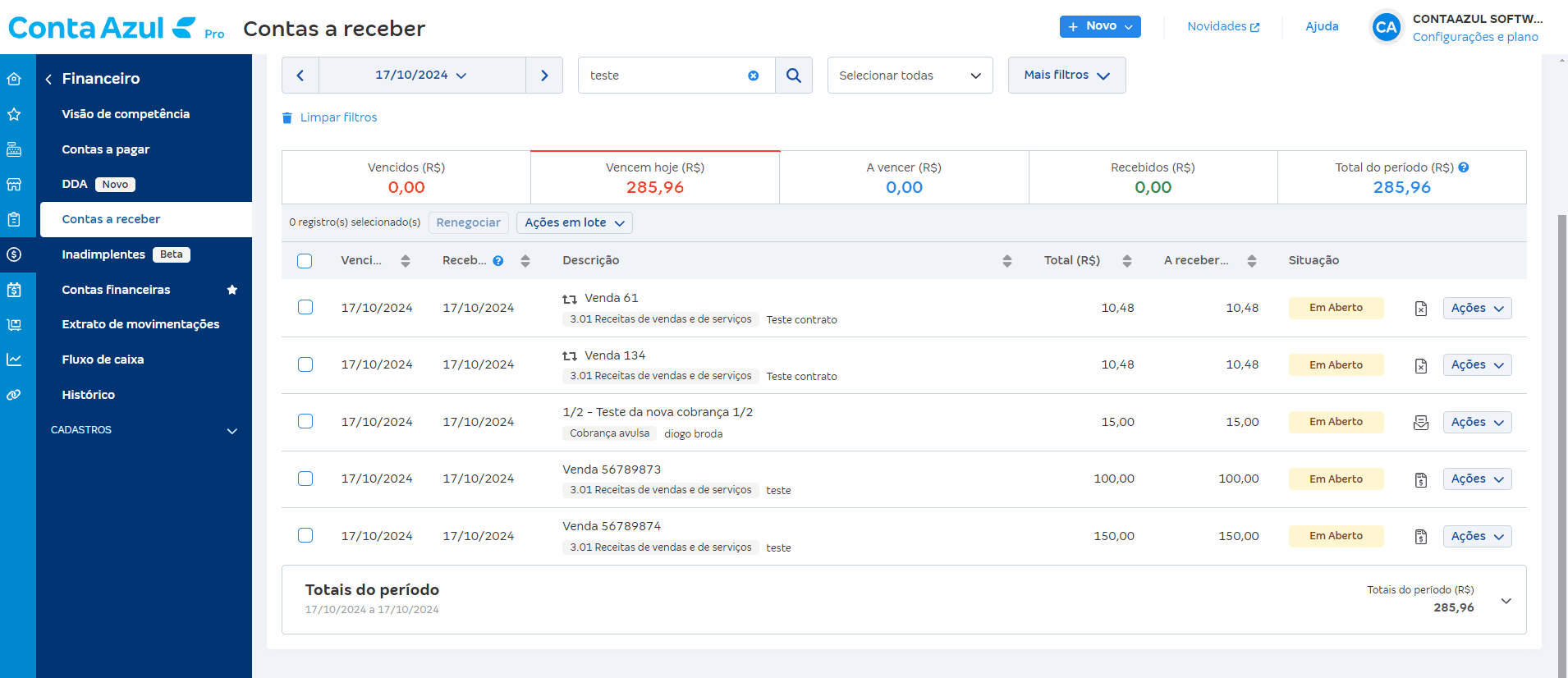This screenshot has height=678, width=1568.
Task: Click the star favorites icon in left rail
Action: [x=14, y=114]
